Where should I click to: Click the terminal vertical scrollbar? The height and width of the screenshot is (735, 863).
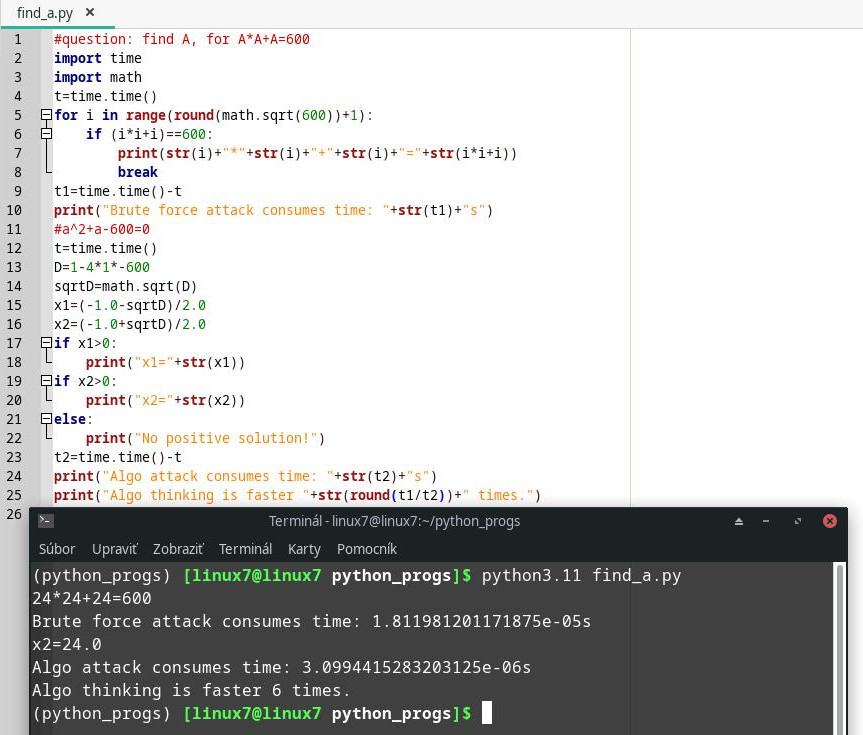tap(838, 640)
